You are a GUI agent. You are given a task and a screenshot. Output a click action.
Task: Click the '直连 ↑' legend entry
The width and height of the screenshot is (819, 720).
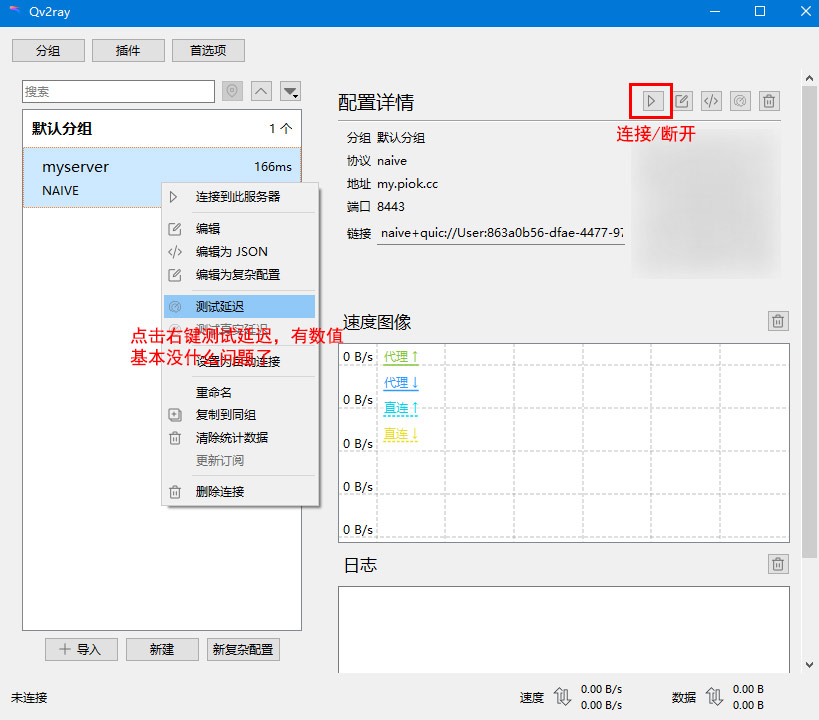click(401, 408)
